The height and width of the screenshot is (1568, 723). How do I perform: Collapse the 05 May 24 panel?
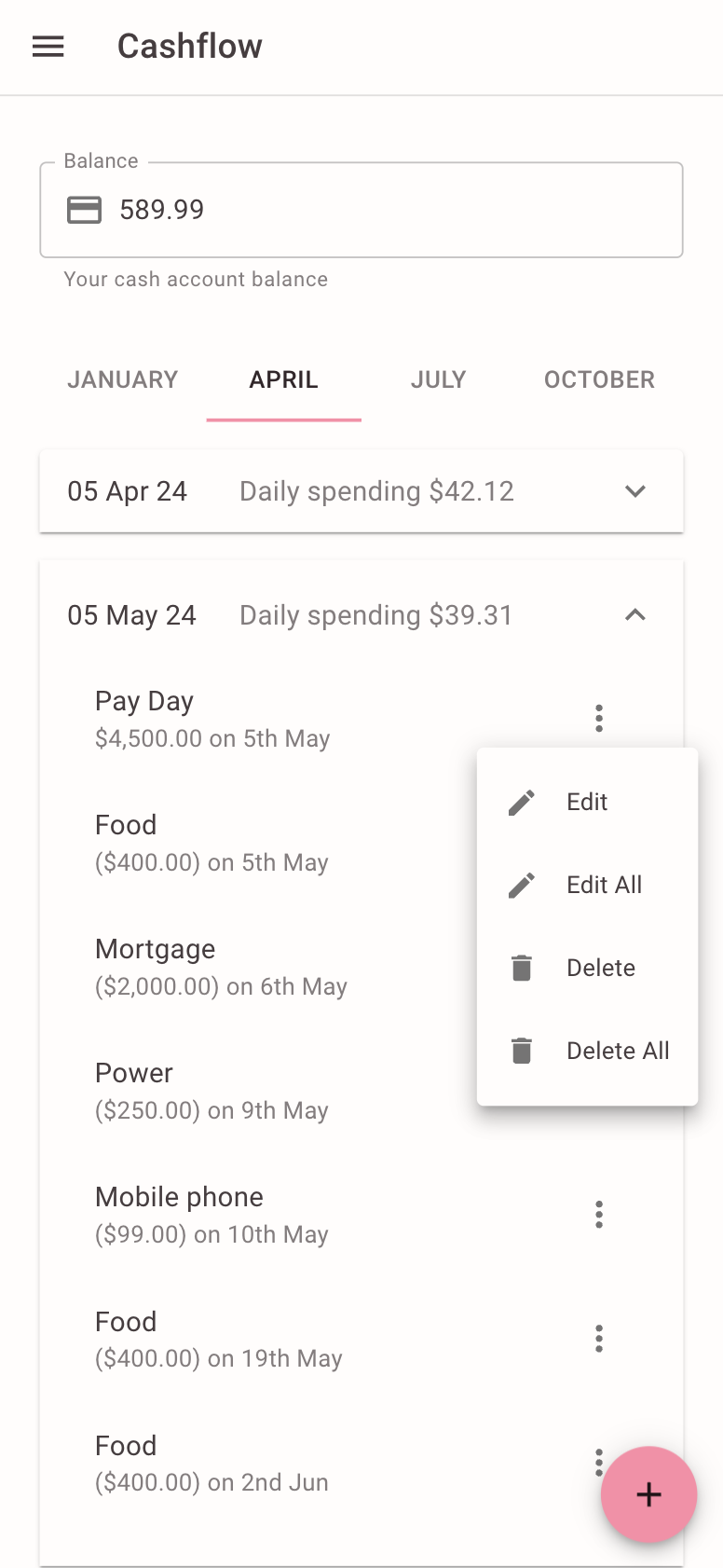pos(635,615)
